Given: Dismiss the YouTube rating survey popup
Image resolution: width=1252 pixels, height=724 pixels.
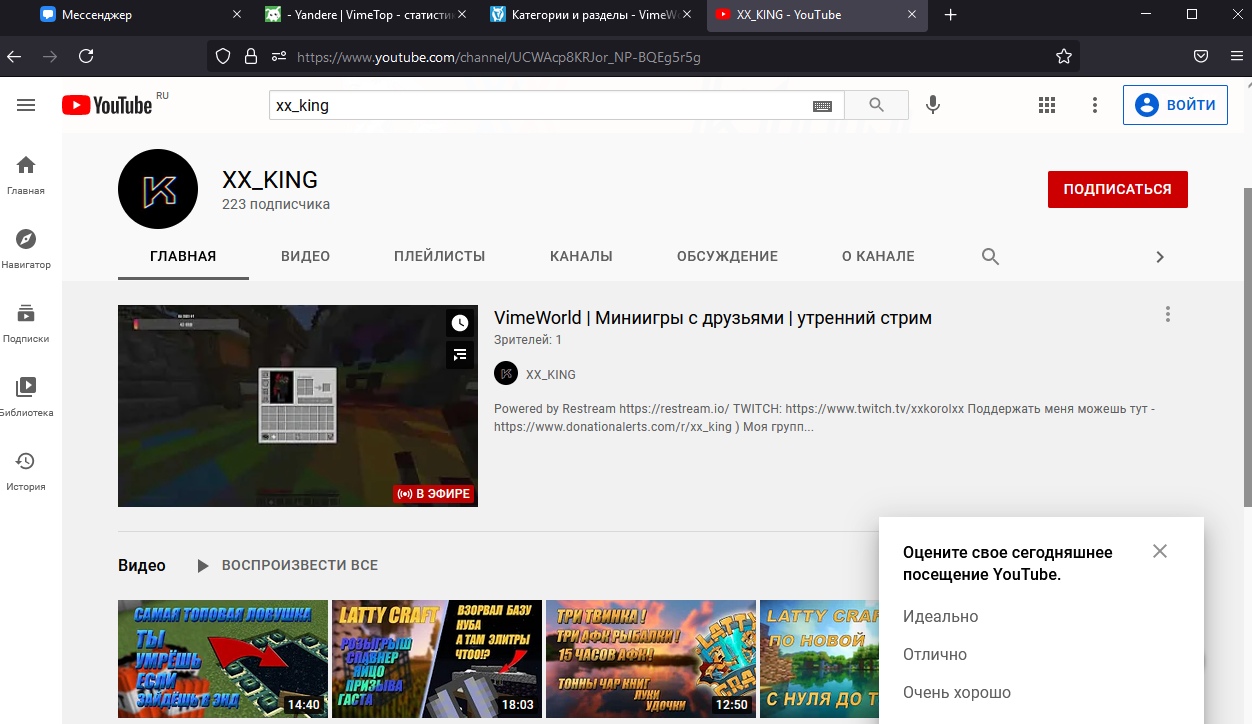Looking at the screenshot, I should (x=1159, y=551).
